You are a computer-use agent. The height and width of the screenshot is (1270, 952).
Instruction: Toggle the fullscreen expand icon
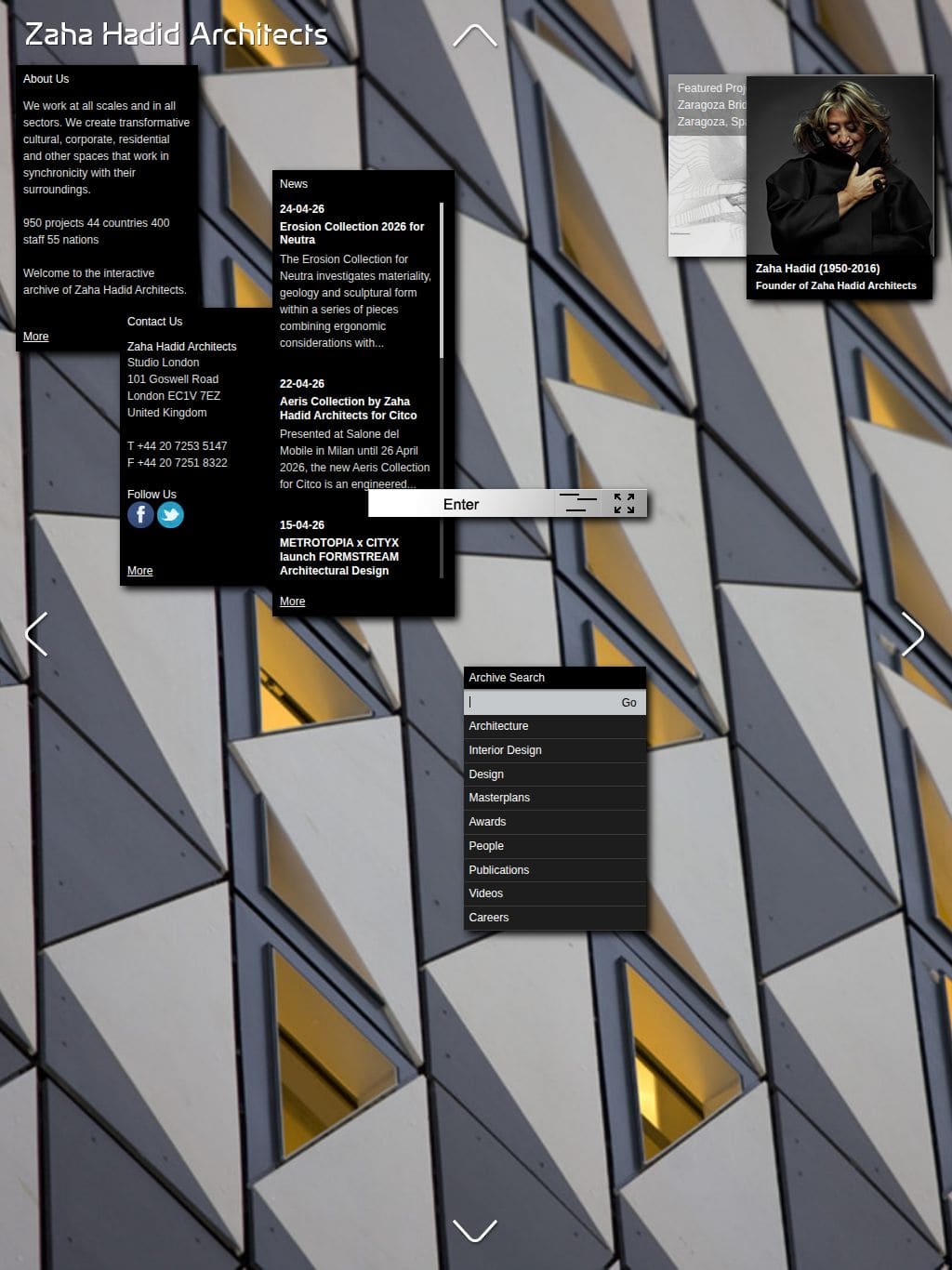[x=625, y=504]
